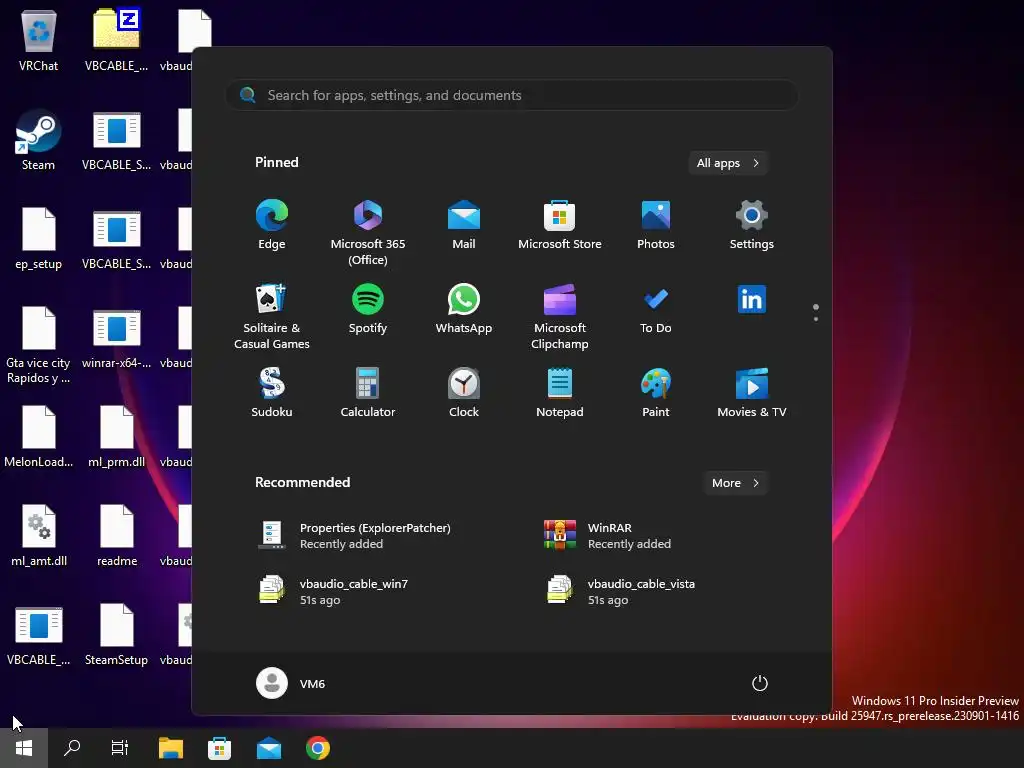This screenshot has width=1024, height=768.
Task: Select ep_setup file on desktop
Action: tap(39, 239)
